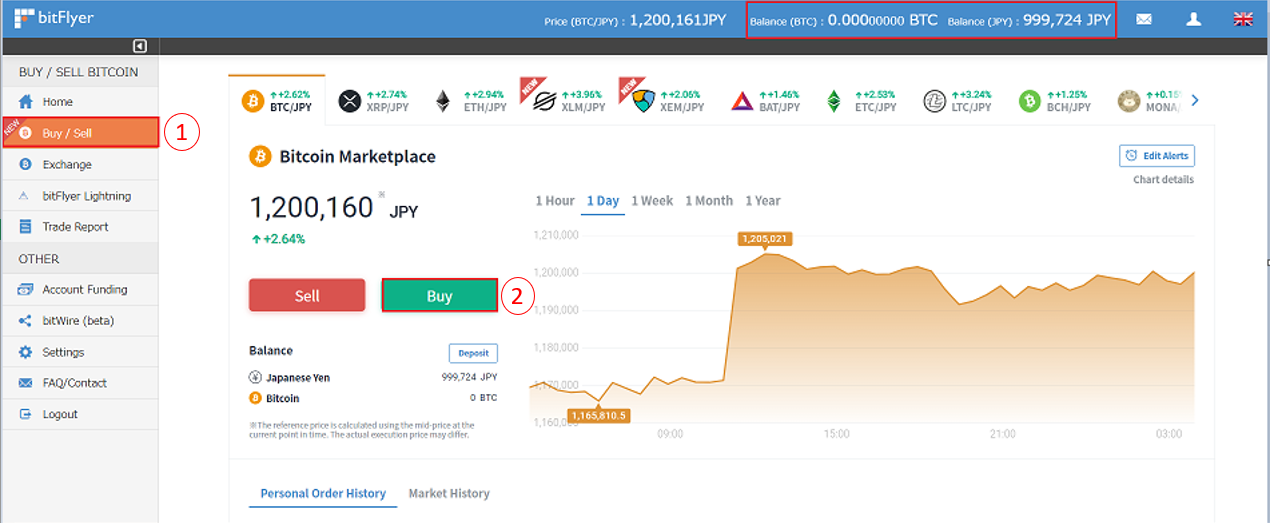Open Account Funding in sidebar

(x=80, y=290)
